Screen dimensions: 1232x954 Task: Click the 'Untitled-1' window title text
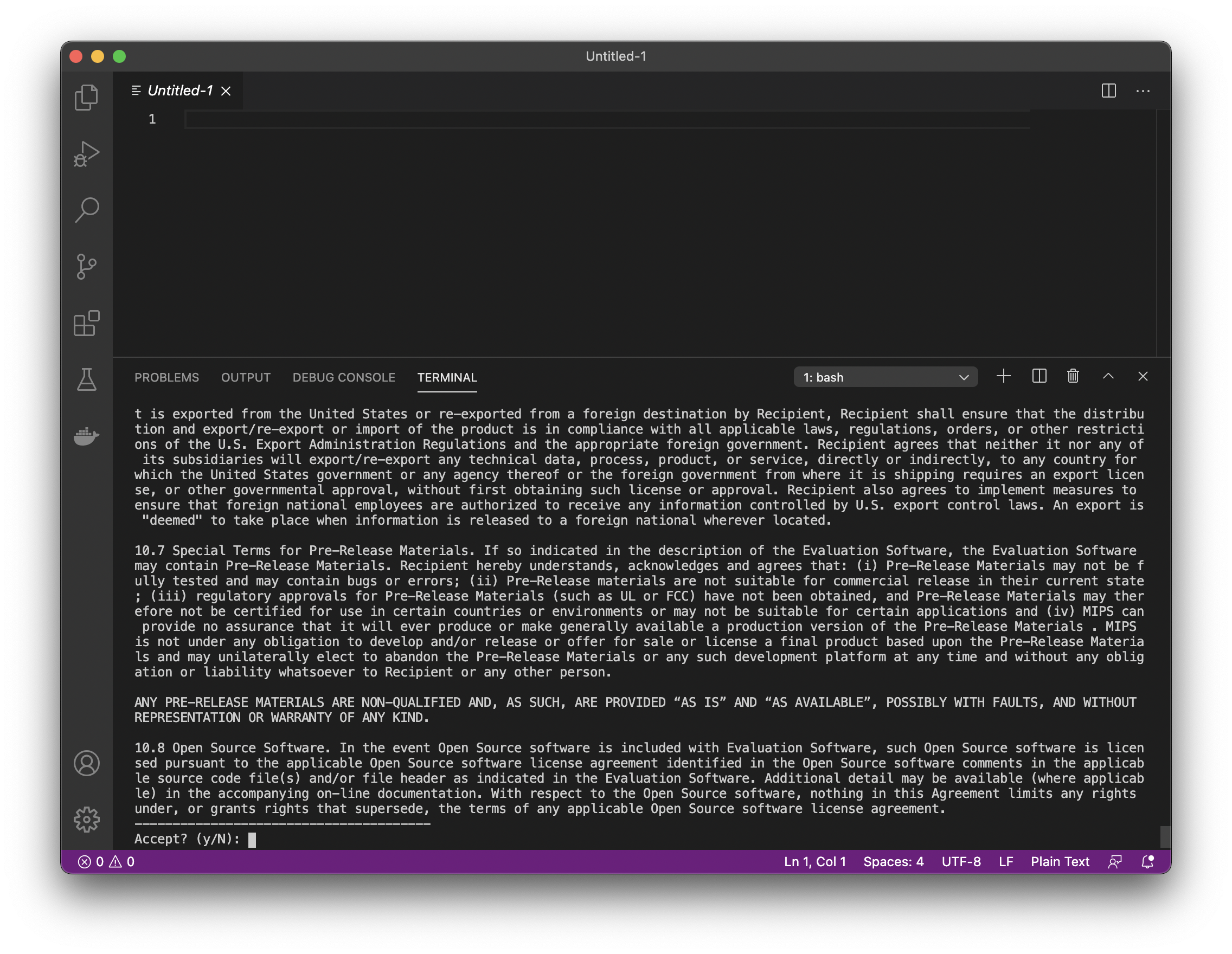(616, 56)
